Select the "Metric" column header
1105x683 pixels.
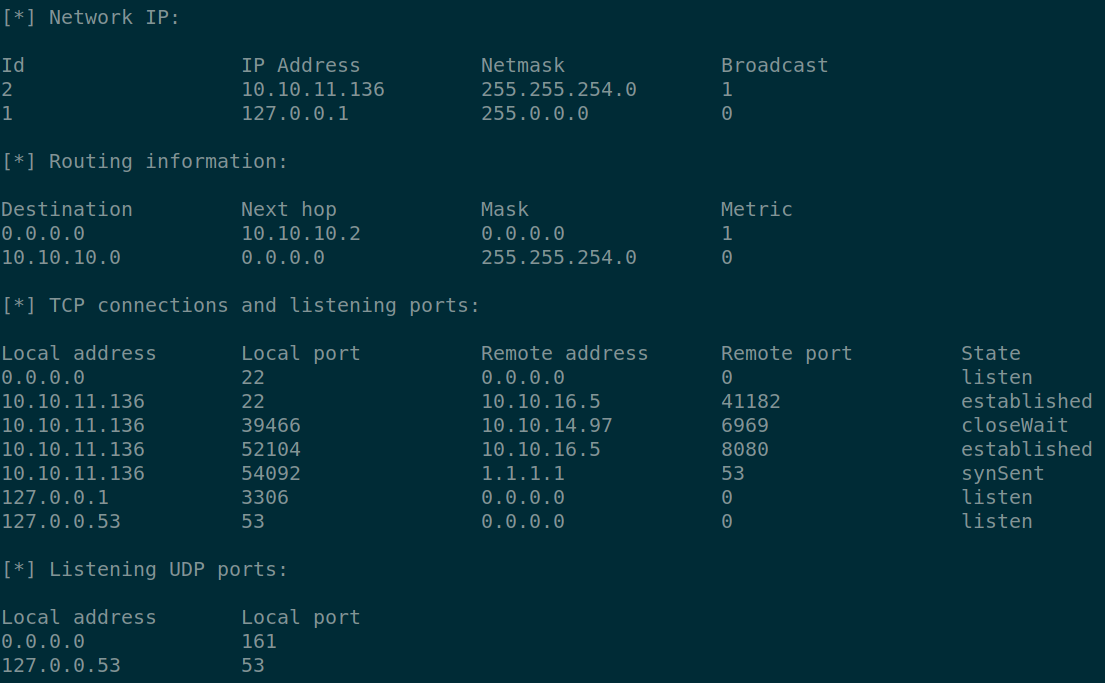pyautogui.click(x=756, y=209)
